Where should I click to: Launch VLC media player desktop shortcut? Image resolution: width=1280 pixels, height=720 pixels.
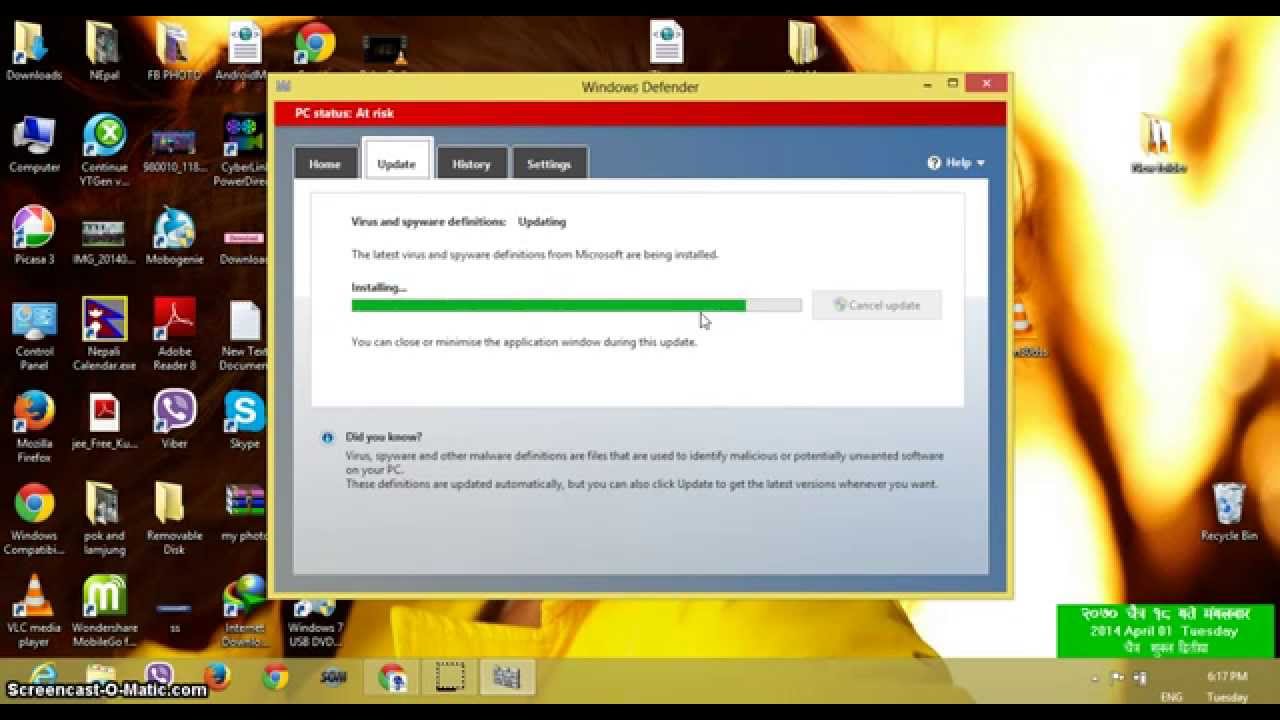pyautogui.click(x=34, y=610)
